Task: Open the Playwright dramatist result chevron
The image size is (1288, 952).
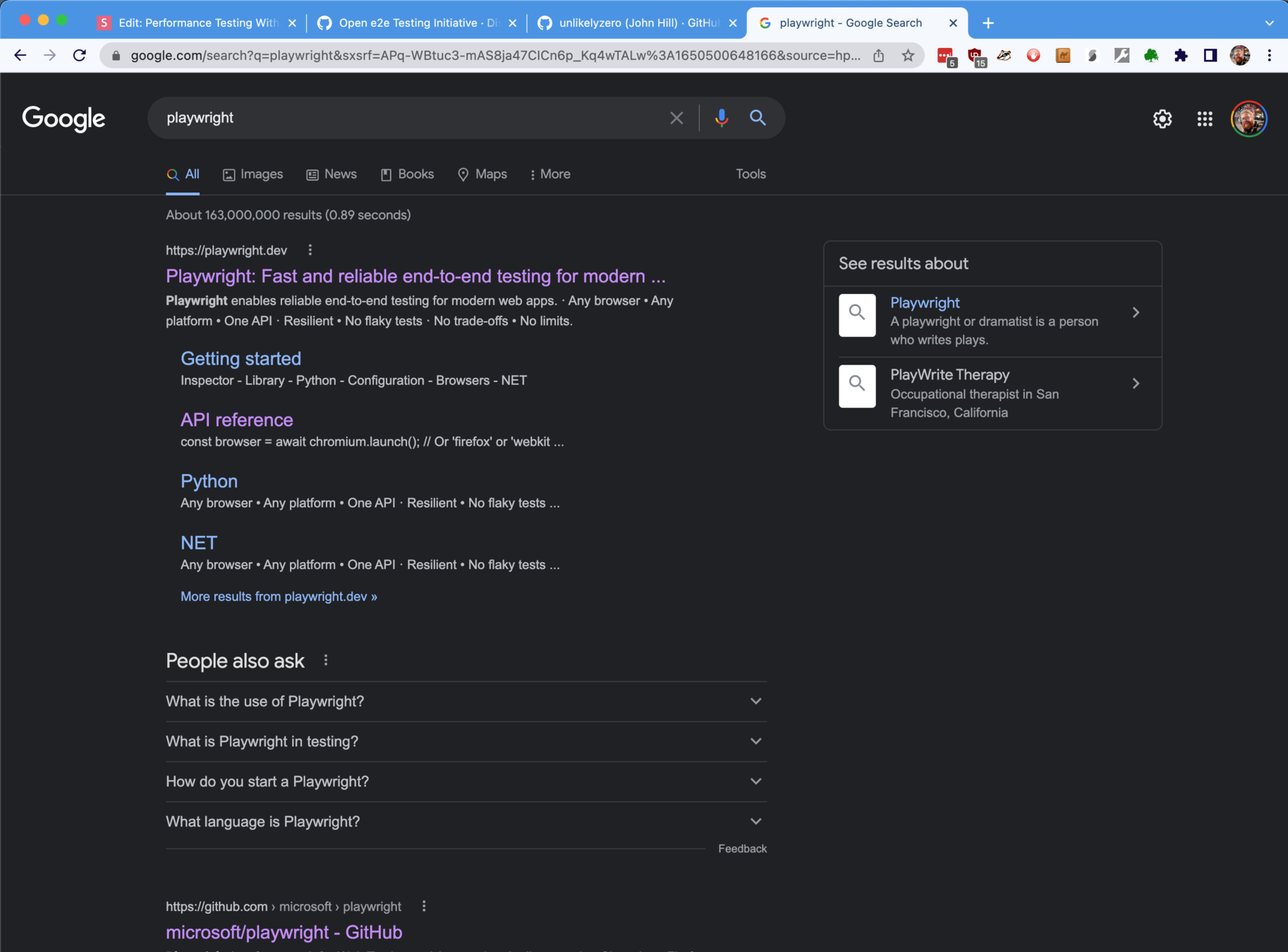Action: coord(1136,312)
